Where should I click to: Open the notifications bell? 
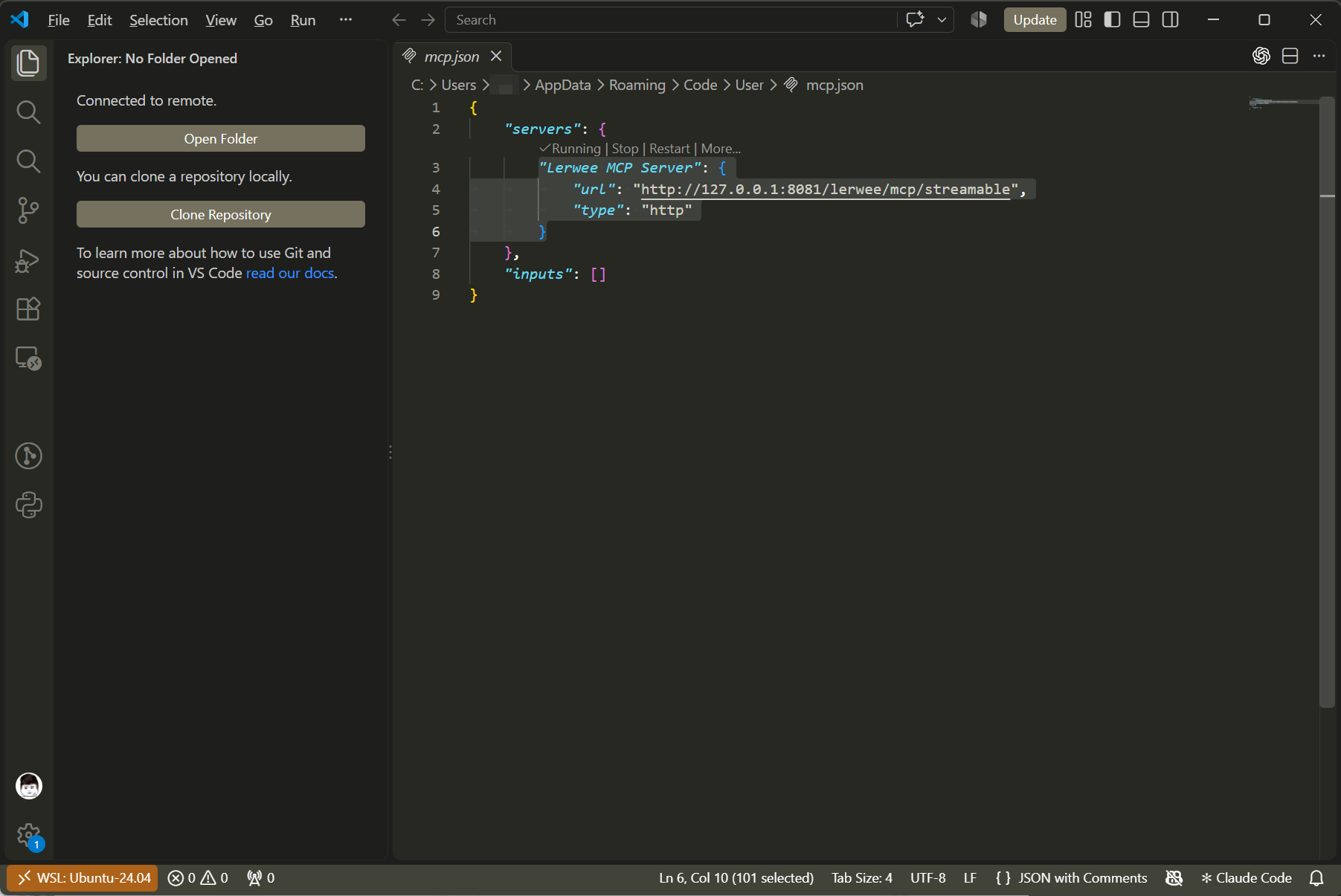tap(1316, 878)
